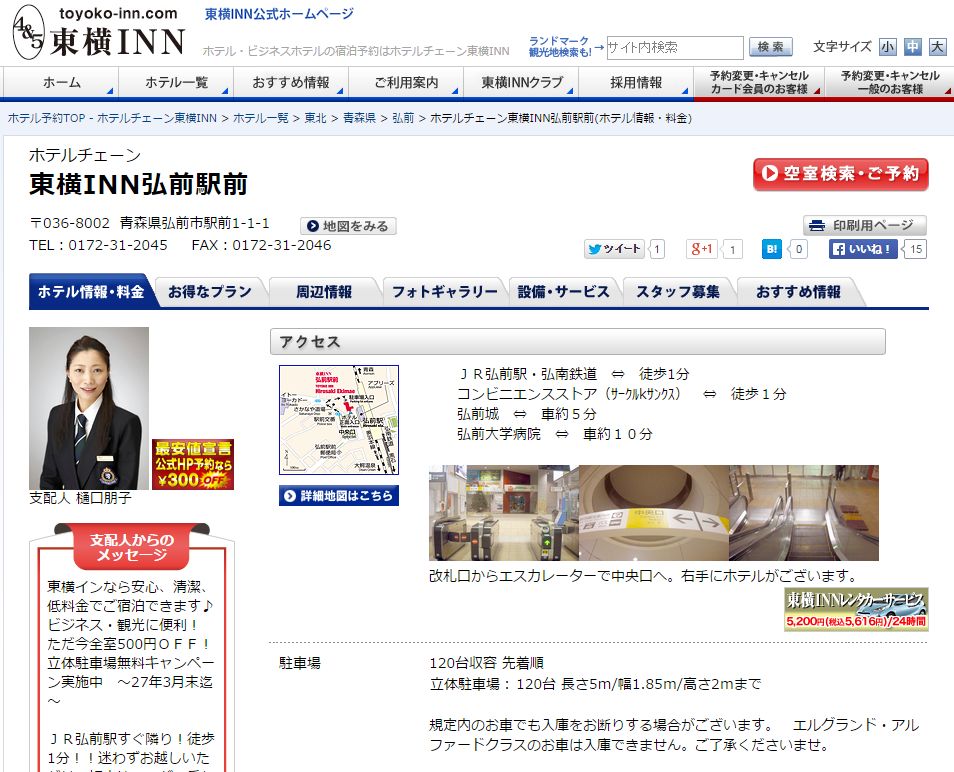The width and height of the screenshot is (954, 772).
Task: Click the manager 樋口朋子 portrait photo
Action: coord(89,408)
